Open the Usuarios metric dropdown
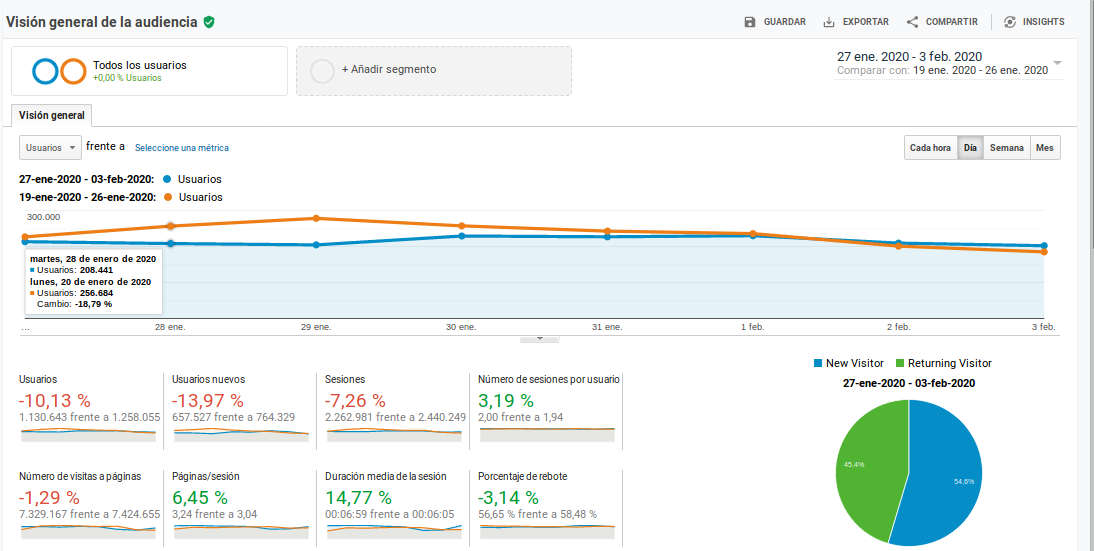1094x551 pixels. (51, 148)
